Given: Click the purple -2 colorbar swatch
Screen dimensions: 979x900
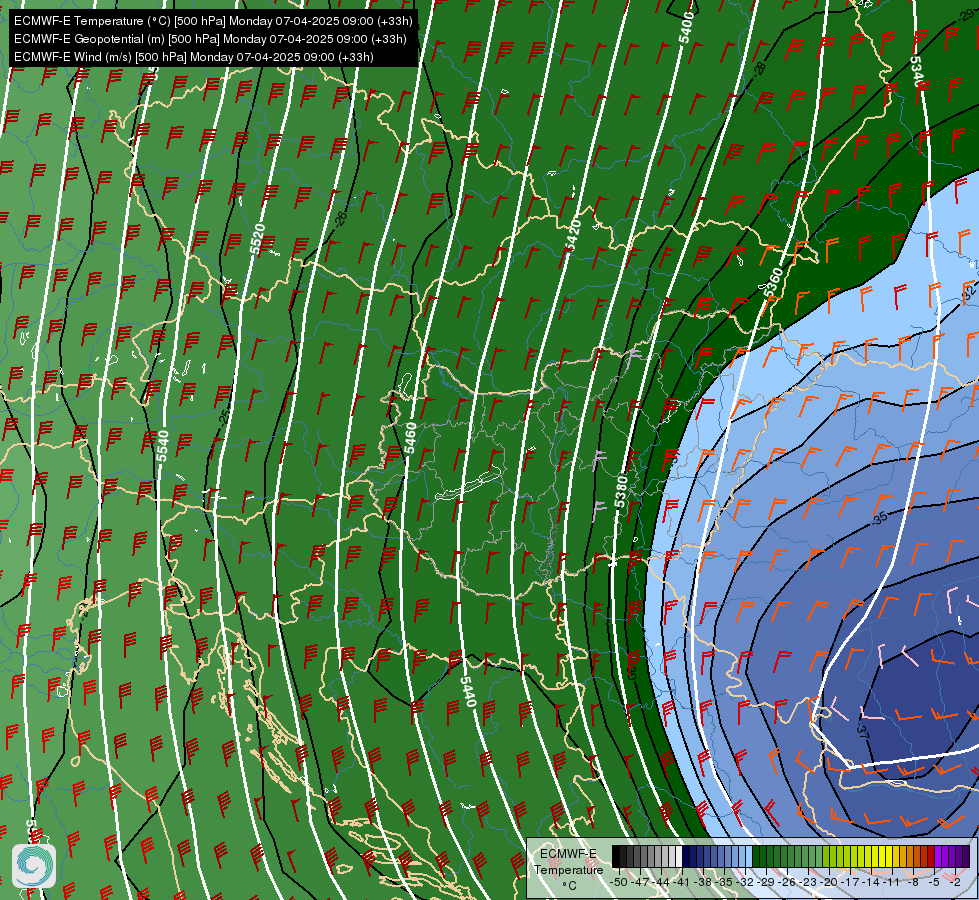Looking at the screenshot, I should [x=960, y=856].
